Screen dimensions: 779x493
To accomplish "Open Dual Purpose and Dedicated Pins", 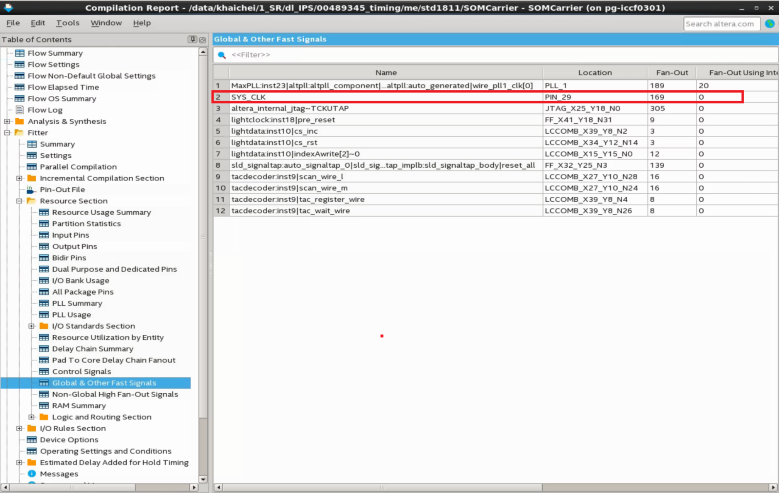I will click(114, 269).
